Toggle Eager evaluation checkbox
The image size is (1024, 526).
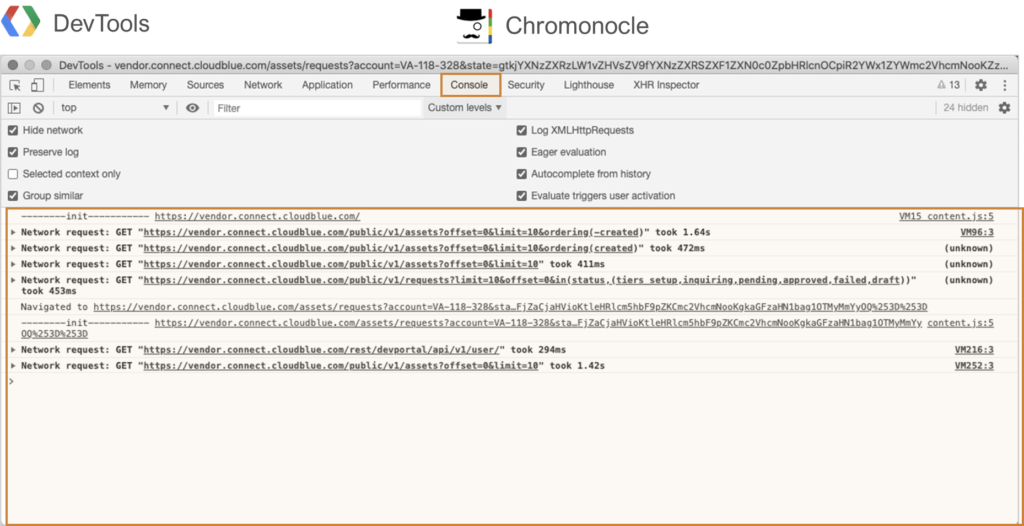521,152
